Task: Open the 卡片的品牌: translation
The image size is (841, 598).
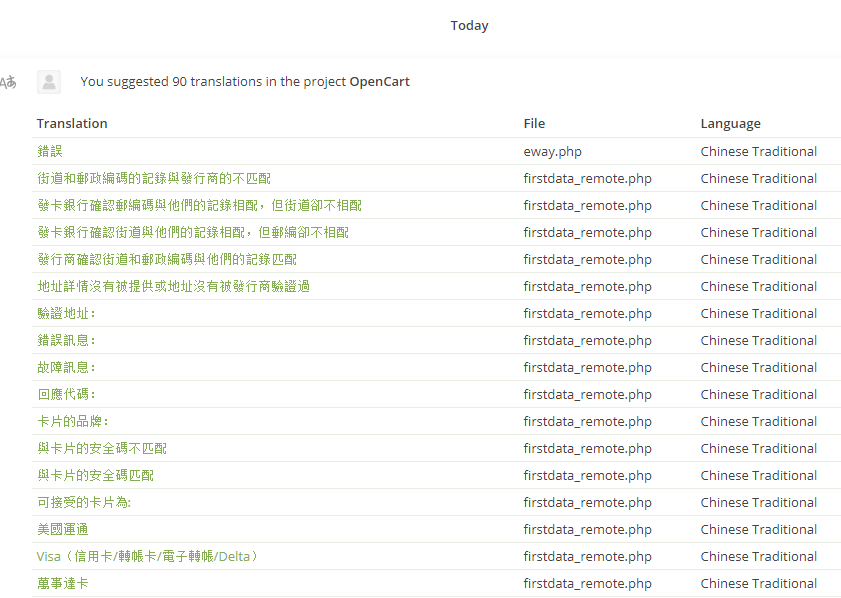Action: click(x=73, y=422)
